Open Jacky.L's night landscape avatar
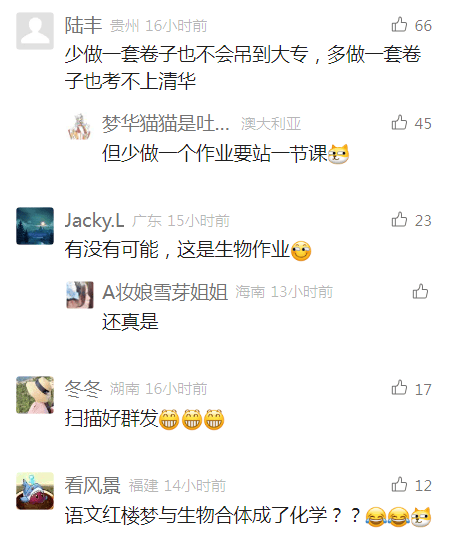The image size is (462, 560). pyautogui.click(x=35, y=226)
